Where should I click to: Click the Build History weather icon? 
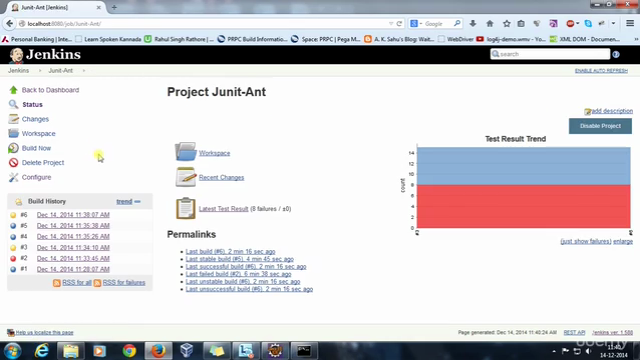click(19, 202)
